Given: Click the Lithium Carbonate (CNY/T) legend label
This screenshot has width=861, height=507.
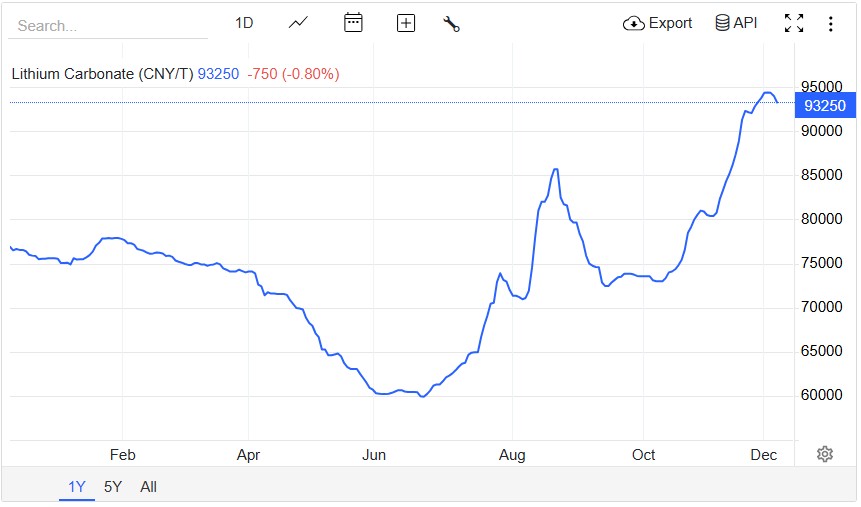Looking at the screenshot, I should [x=102, y=74].
